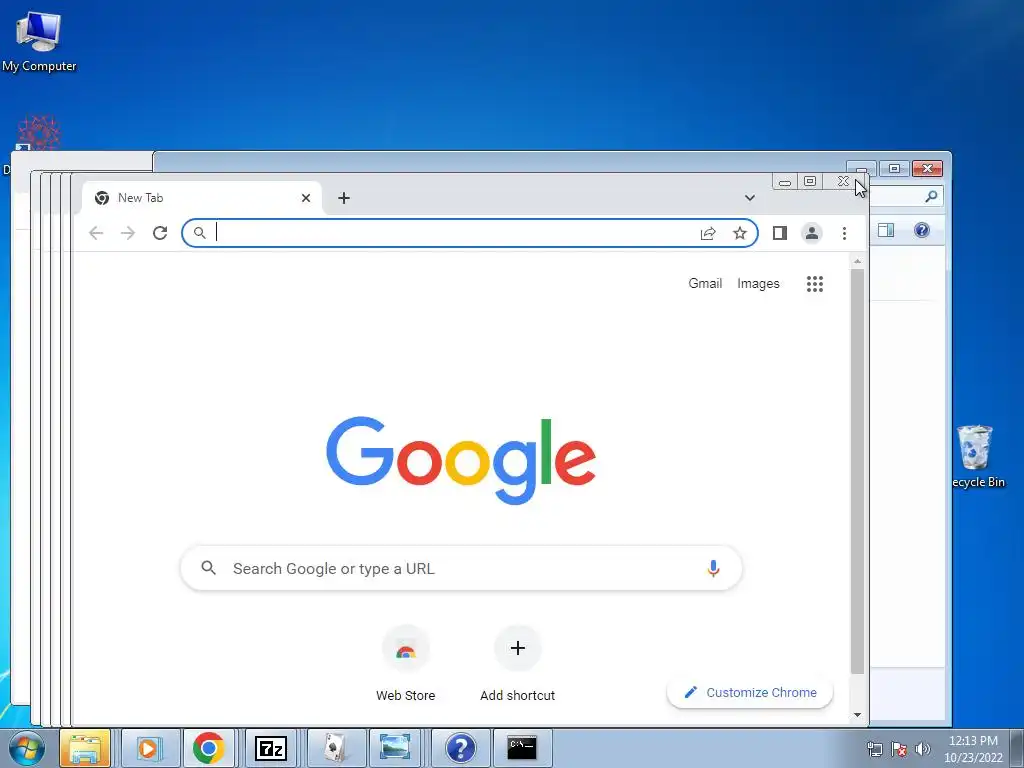Viewport: 1024px width, 768px height.
Task: Open Chrome three-dot menu
Action: [x=844, y=233]
